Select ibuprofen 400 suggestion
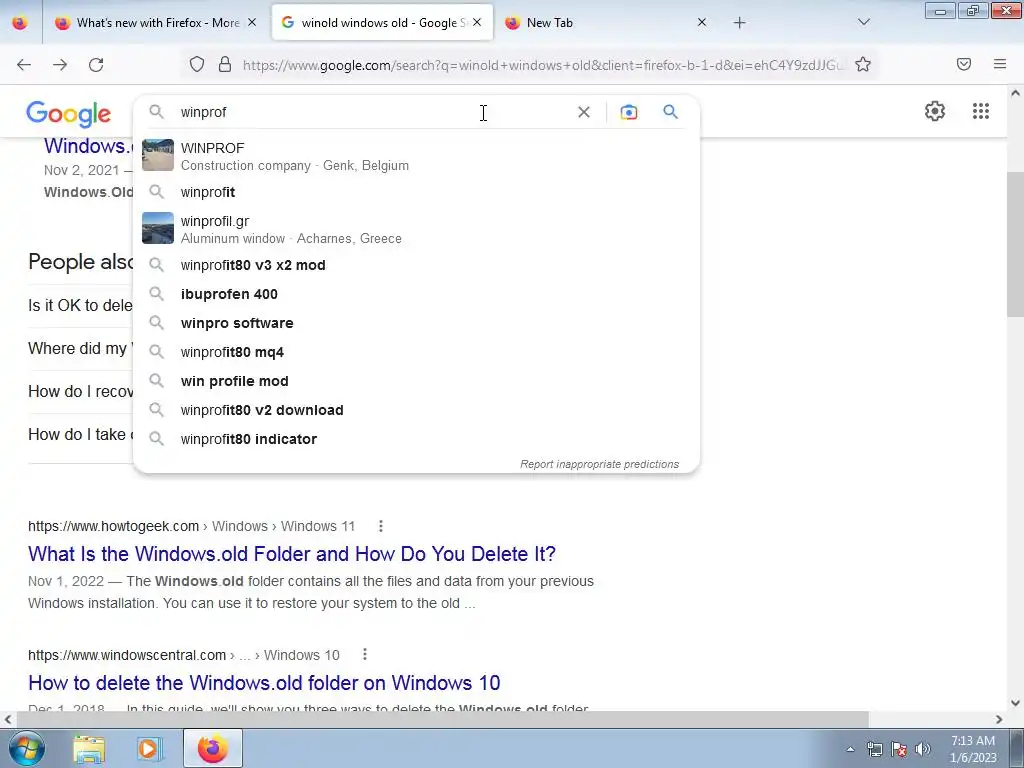Viewport: 1024px width, 768px height. [416, 294]
